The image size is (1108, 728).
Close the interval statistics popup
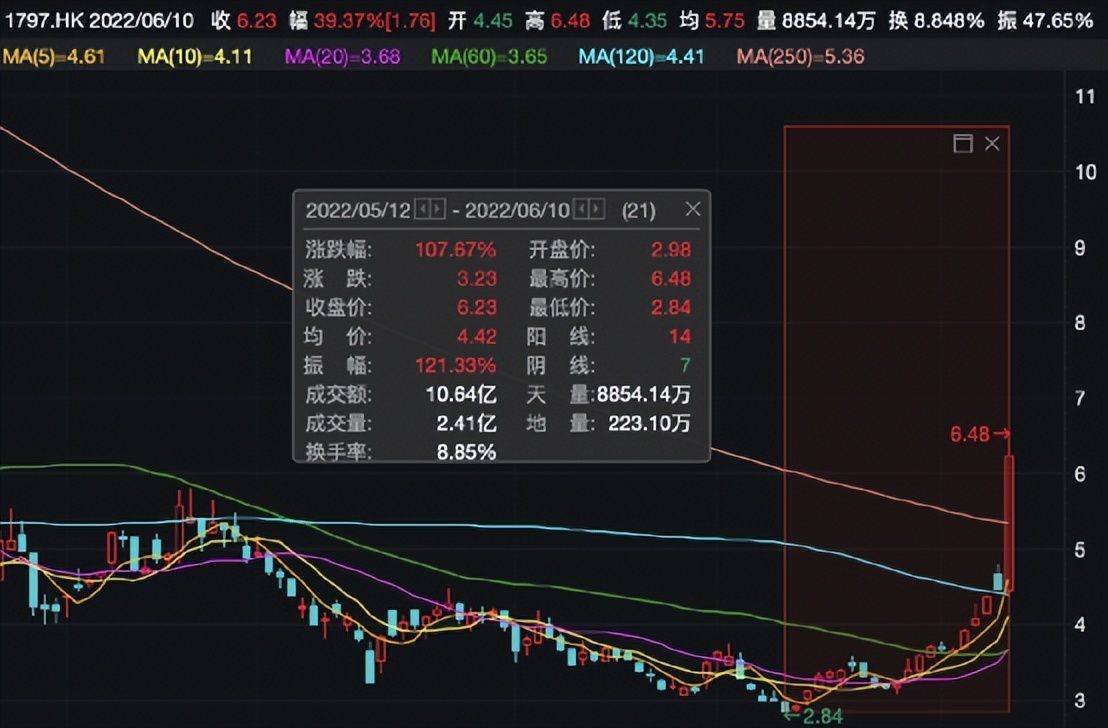692,210
